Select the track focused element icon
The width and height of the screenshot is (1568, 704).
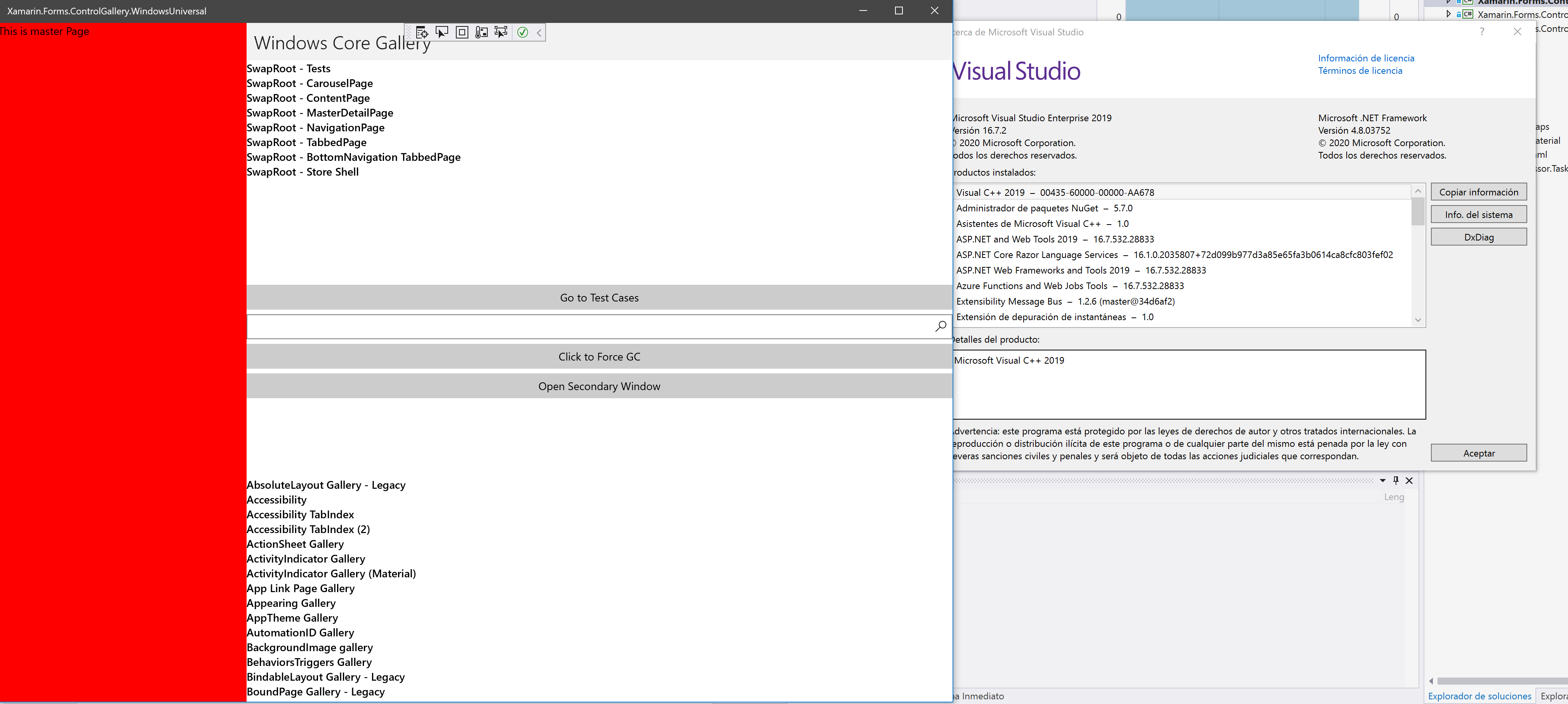click(x=501, y=32)
